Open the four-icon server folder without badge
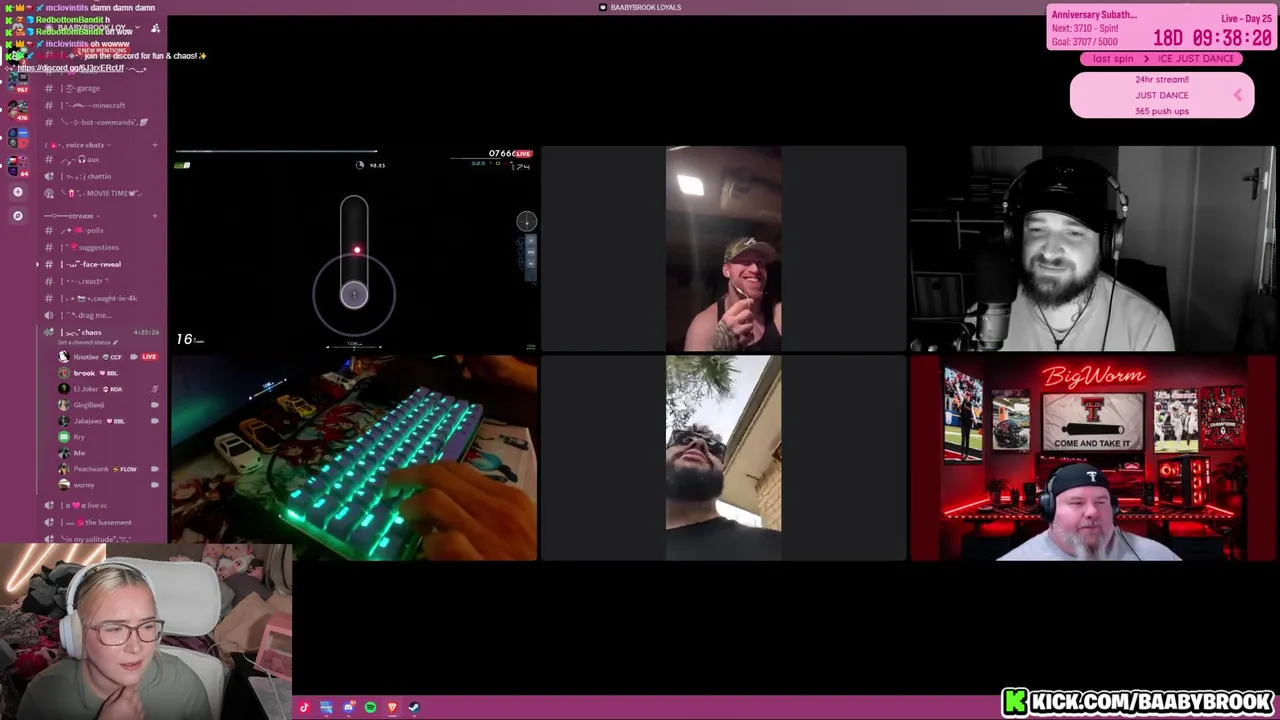 [17, 138]
